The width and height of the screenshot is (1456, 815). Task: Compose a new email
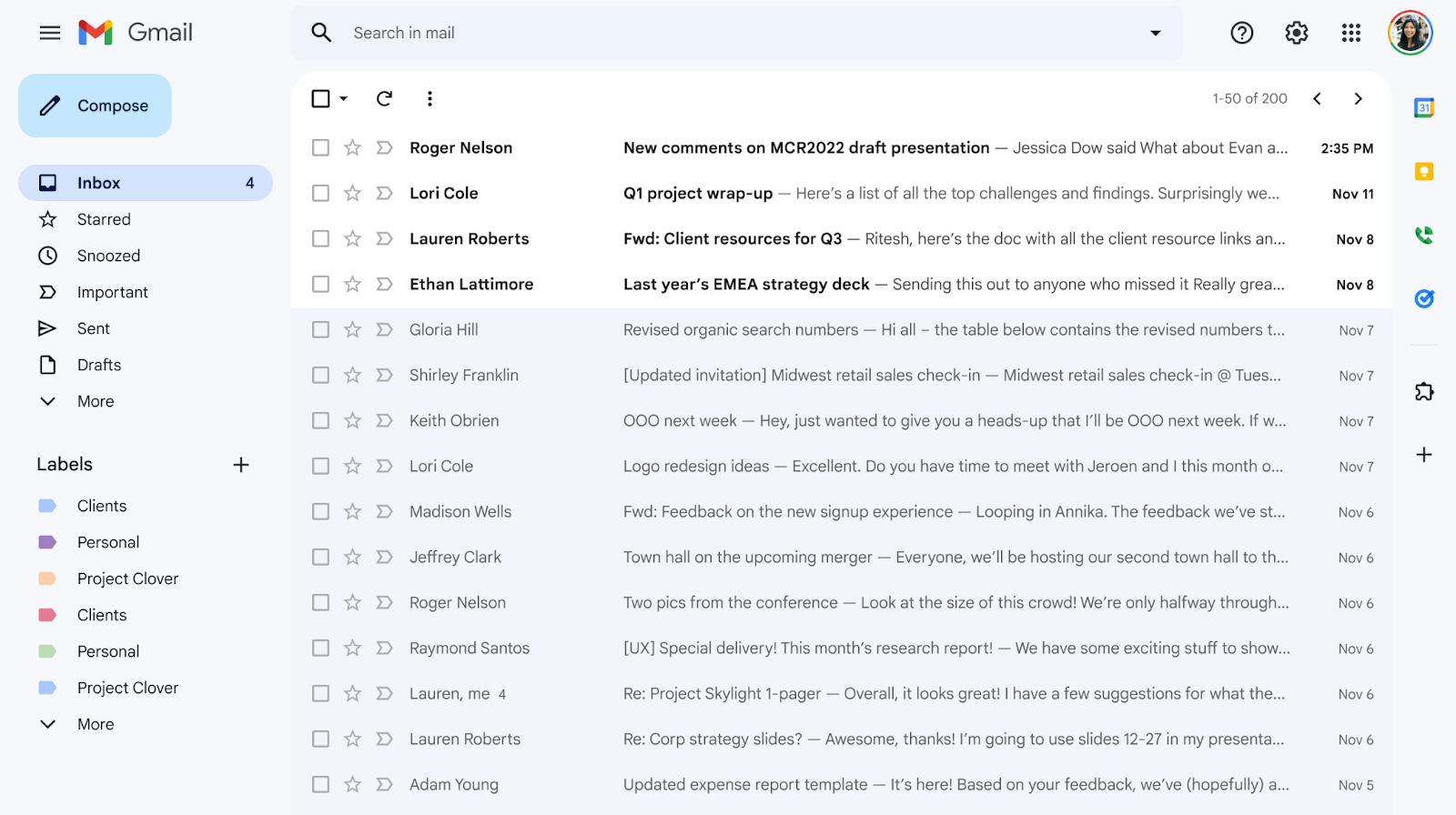coord(96,106)
